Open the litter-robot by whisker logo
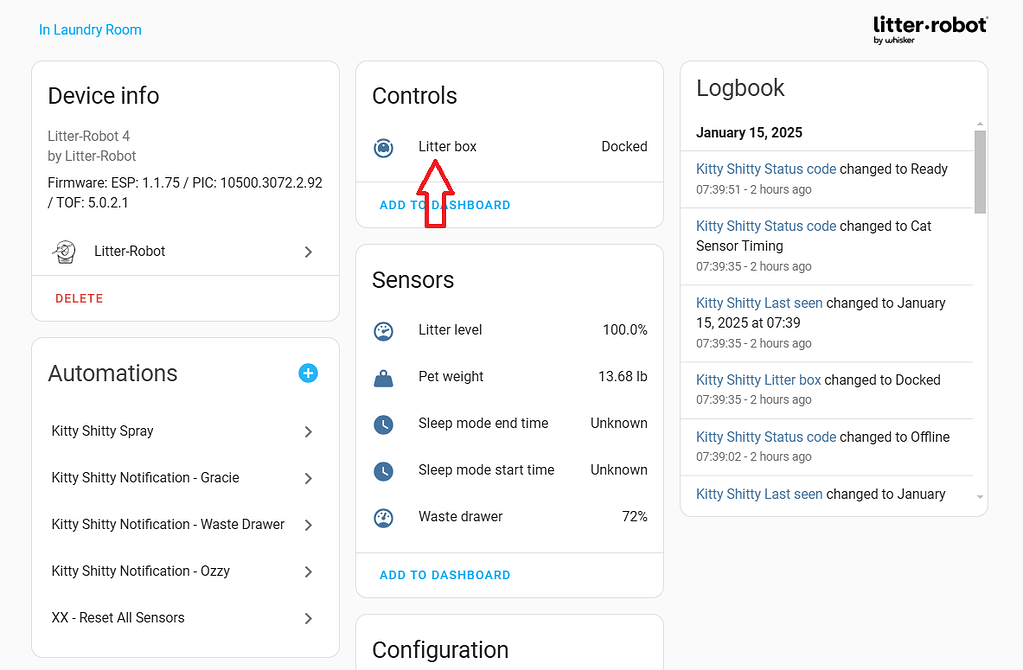 (x=929, y=28)
